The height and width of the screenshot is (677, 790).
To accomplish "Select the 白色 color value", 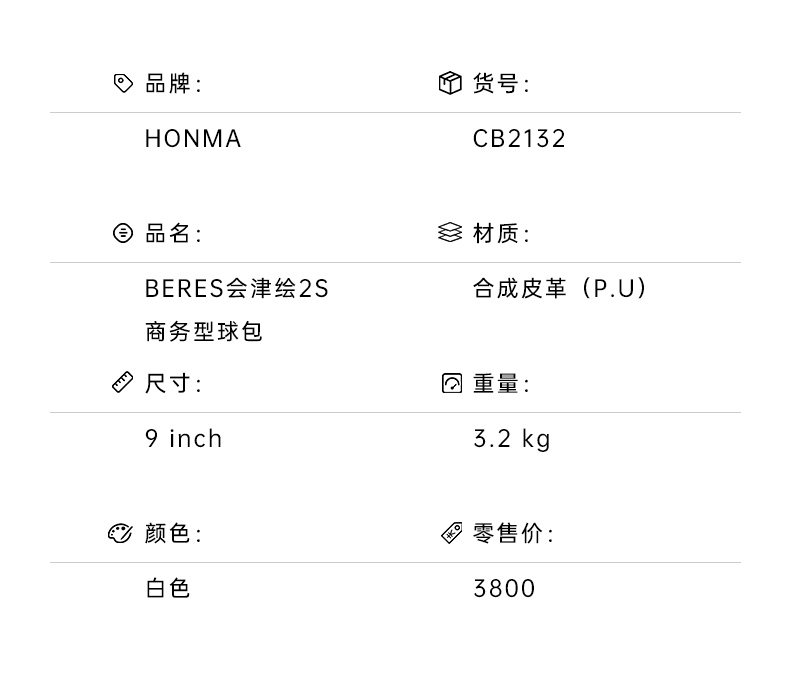I will click(x=167, y=588).
